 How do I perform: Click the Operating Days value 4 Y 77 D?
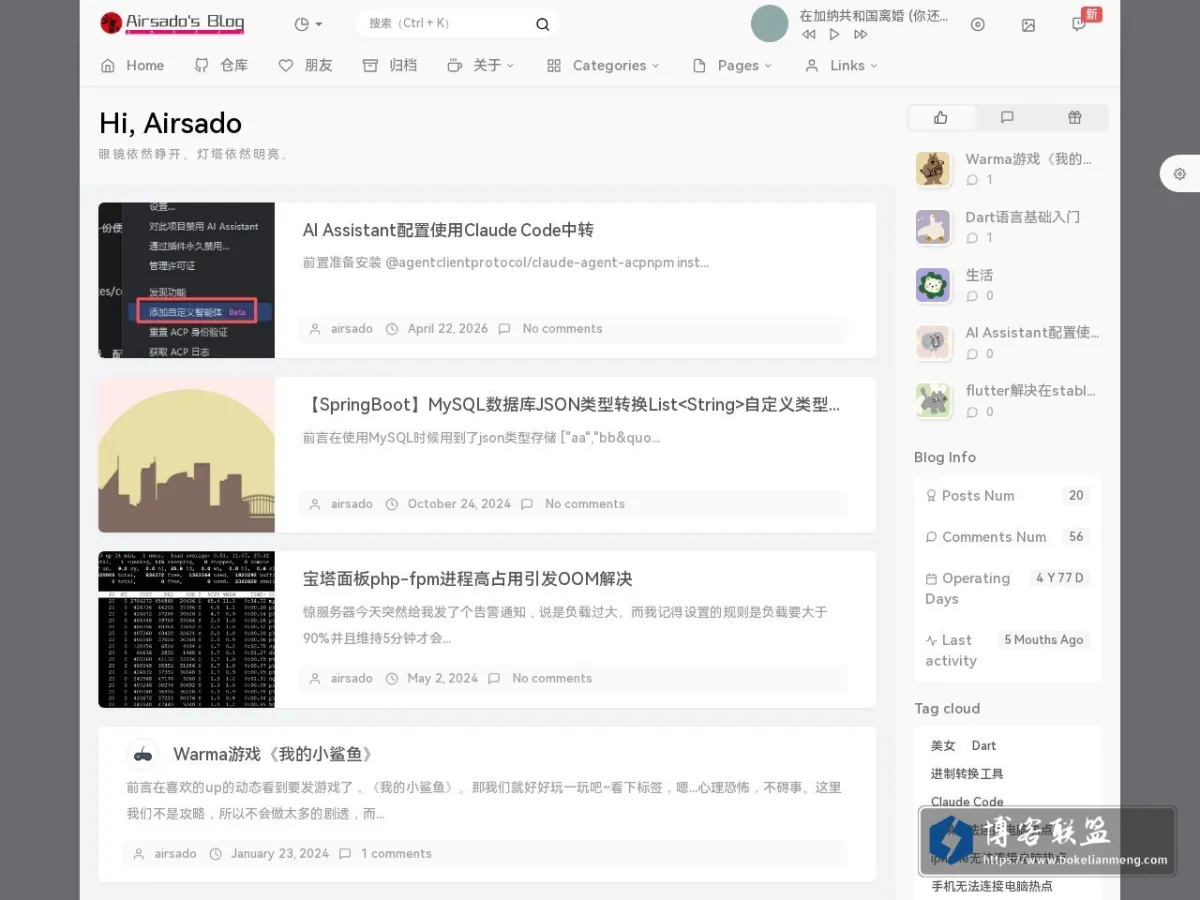(1060, 578)
